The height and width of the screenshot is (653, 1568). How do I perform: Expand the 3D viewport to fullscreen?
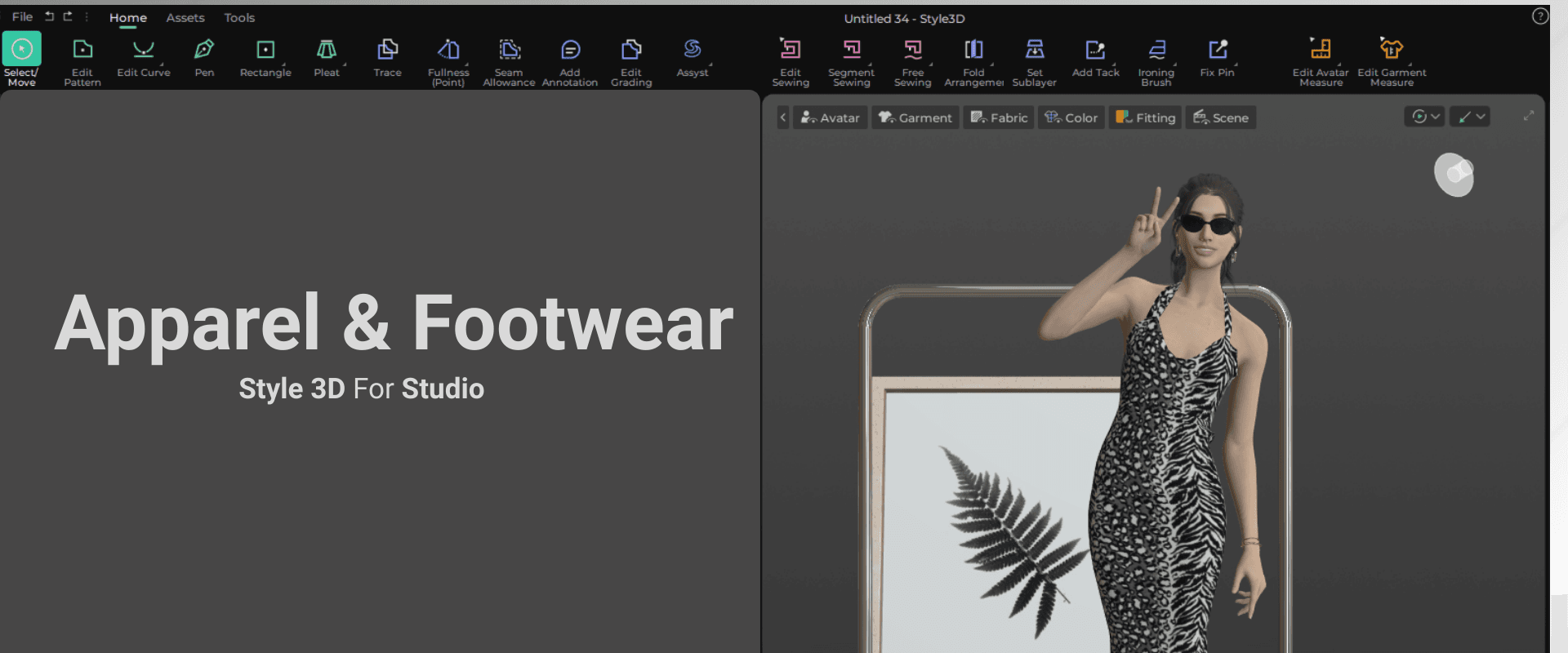click(1528, 117)
